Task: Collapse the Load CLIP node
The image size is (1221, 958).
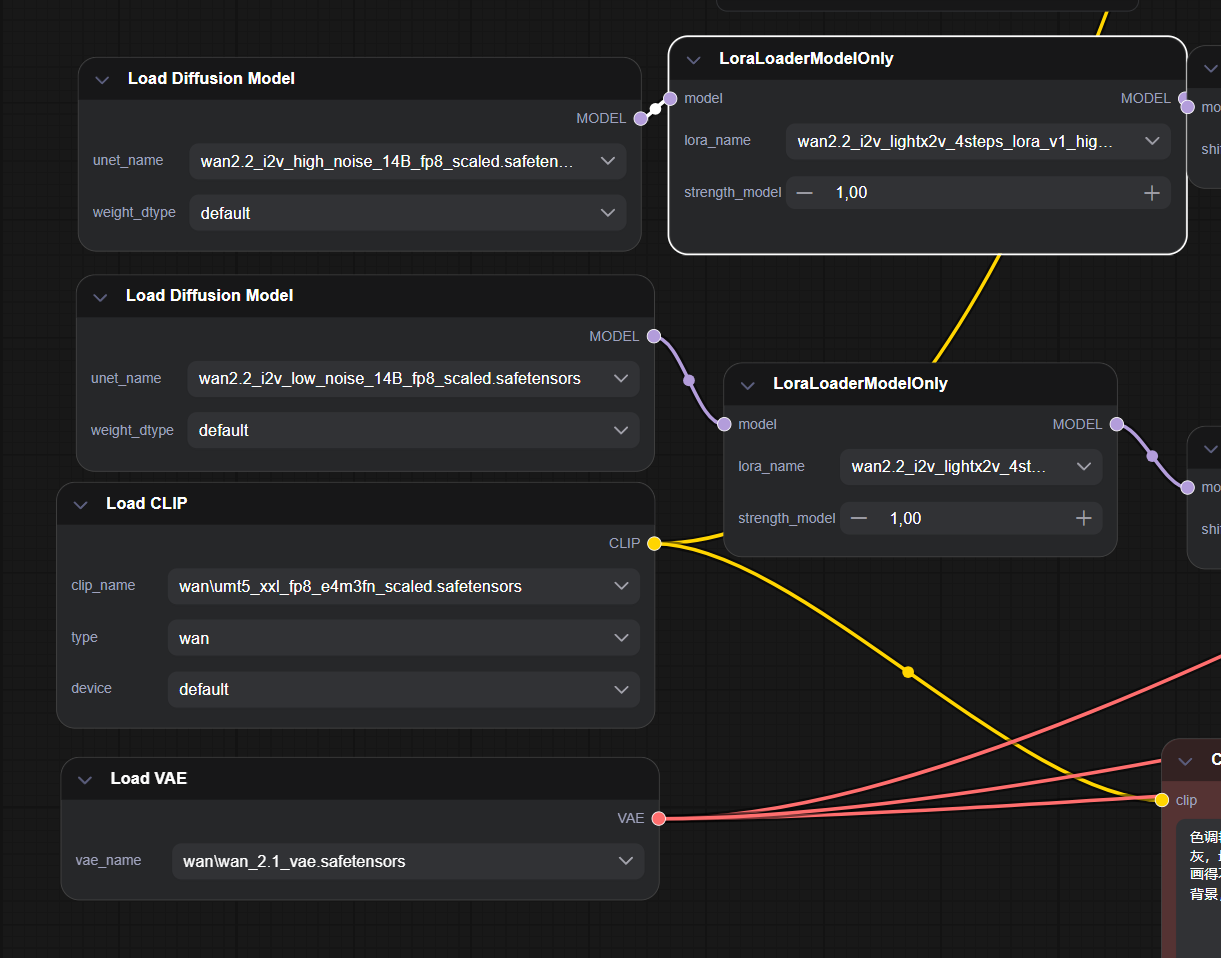Action: click(x=81, y=504)
